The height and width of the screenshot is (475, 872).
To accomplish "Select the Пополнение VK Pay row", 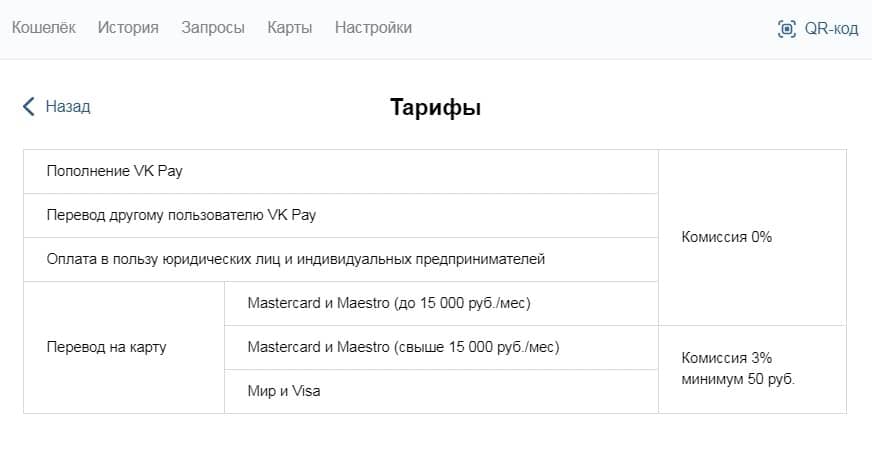I will (x=341, y=171).
